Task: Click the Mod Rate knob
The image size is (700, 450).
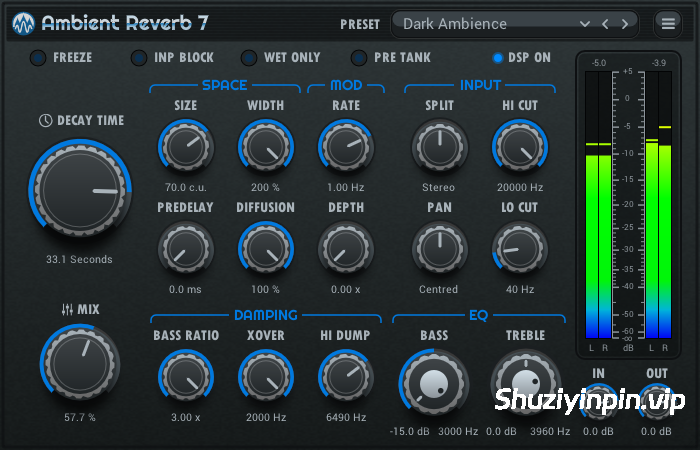Action: [x=346, y=146]
